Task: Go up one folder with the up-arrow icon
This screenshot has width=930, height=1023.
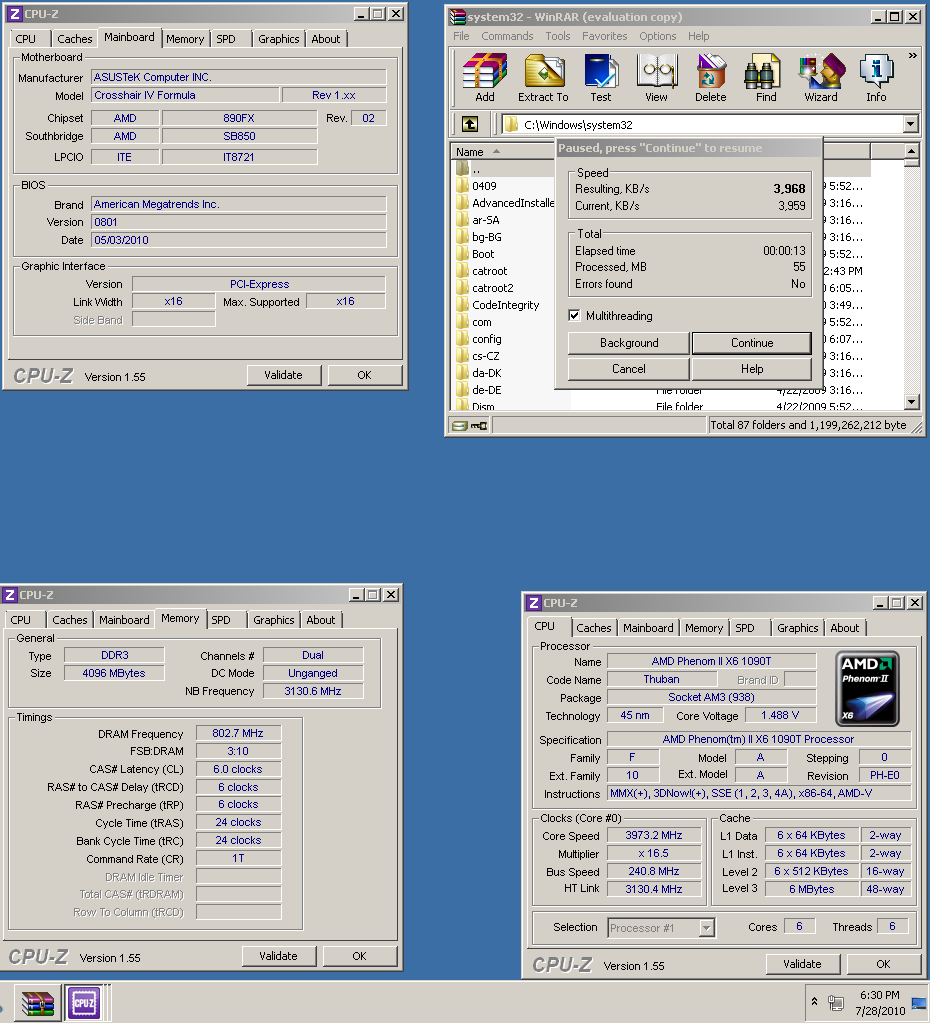Action: 470,124
